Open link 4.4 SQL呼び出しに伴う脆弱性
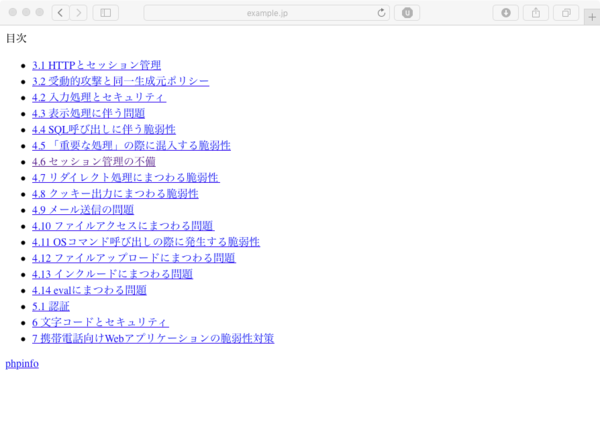Viewport: 600px width, 440px height. (x=104, y=130)
